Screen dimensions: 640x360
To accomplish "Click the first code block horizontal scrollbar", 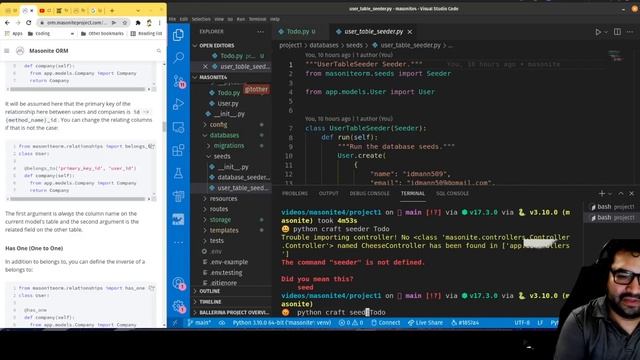I will point(78,89).
